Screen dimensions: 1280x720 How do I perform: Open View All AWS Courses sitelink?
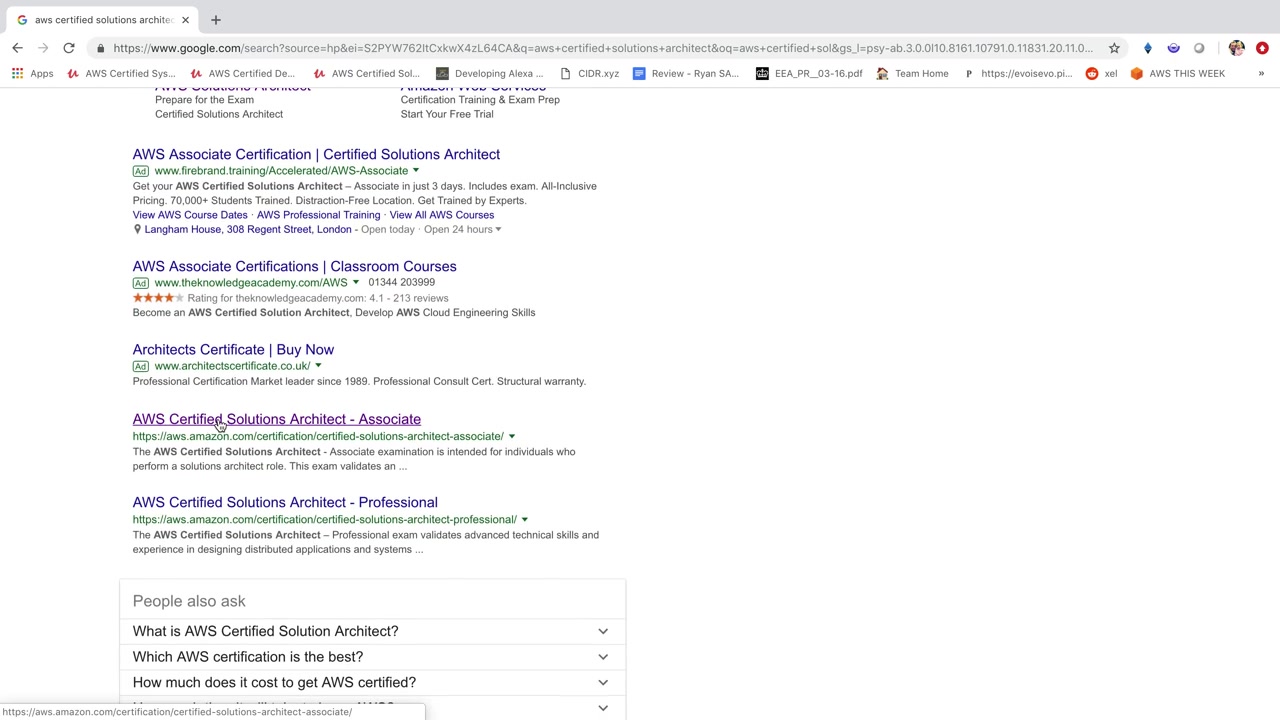click(x=441, y=215)
